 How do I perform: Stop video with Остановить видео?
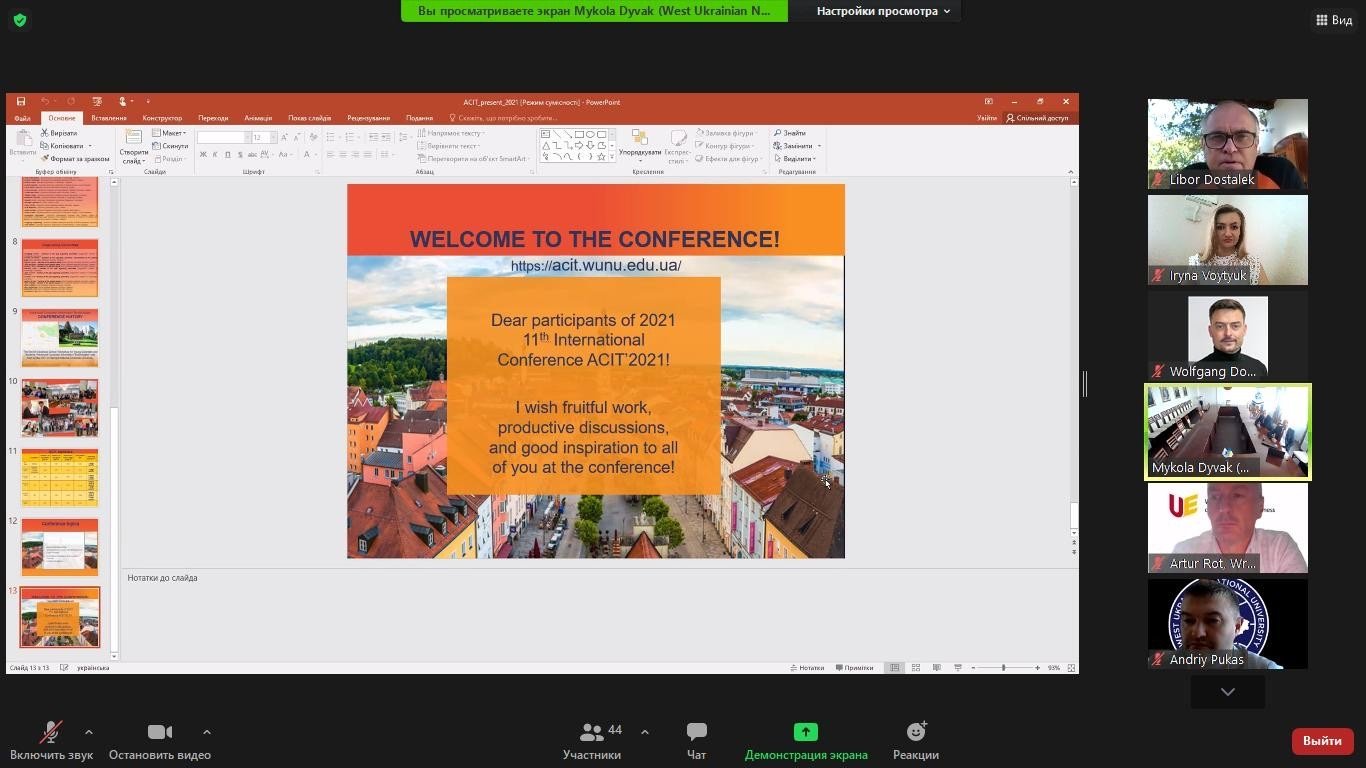[x=159, y=741]
